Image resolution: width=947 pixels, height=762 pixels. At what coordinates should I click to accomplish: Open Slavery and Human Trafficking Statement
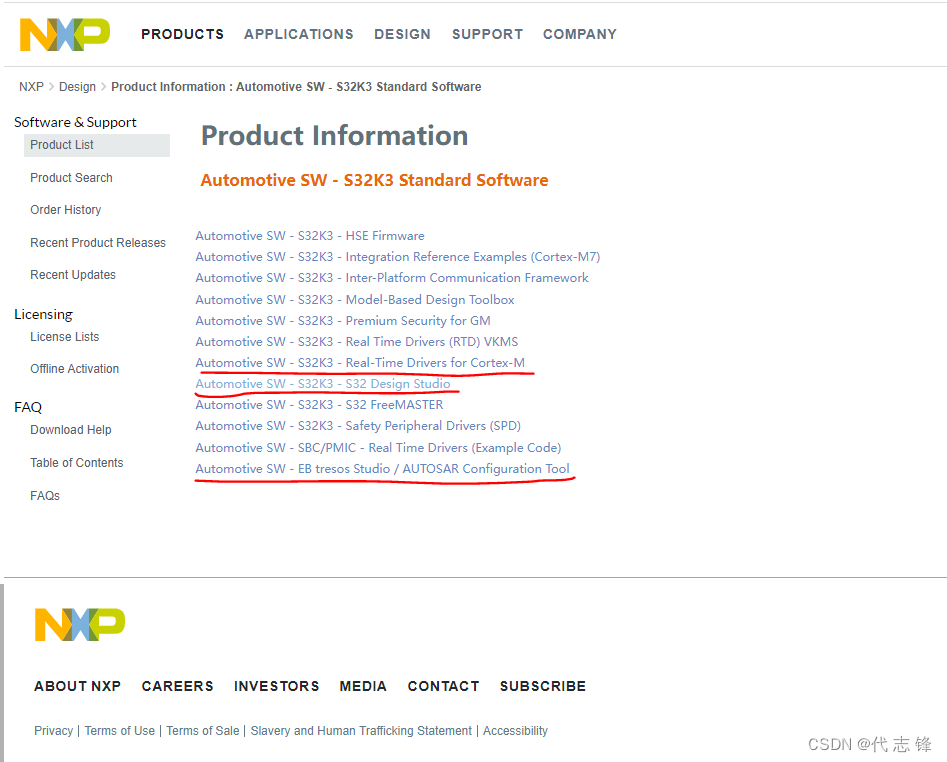tap(361, 731)
